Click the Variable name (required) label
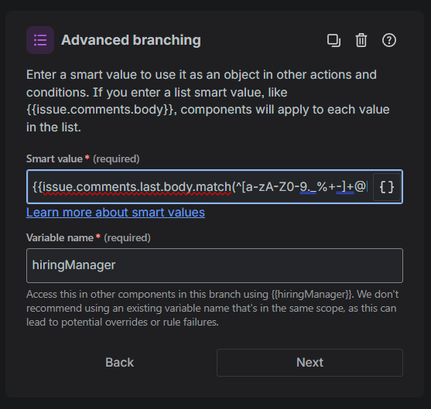Image resolution: width=431 pixels, height=409 pixels. click(x=88, y=238)
